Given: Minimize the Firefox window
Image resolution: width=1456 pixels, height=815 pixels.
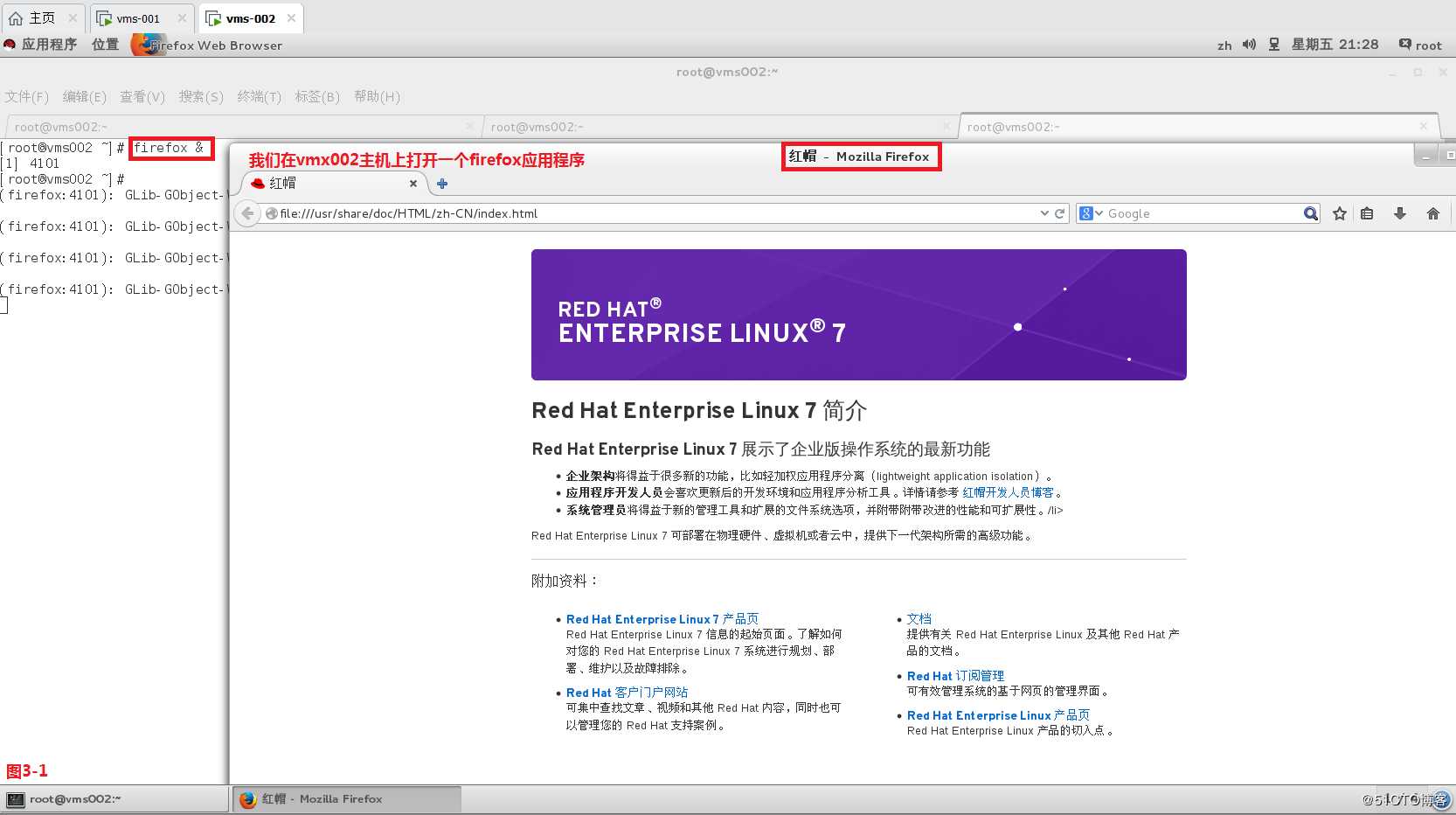Looking at the screenshot, I should click(x=1426, y=157).
